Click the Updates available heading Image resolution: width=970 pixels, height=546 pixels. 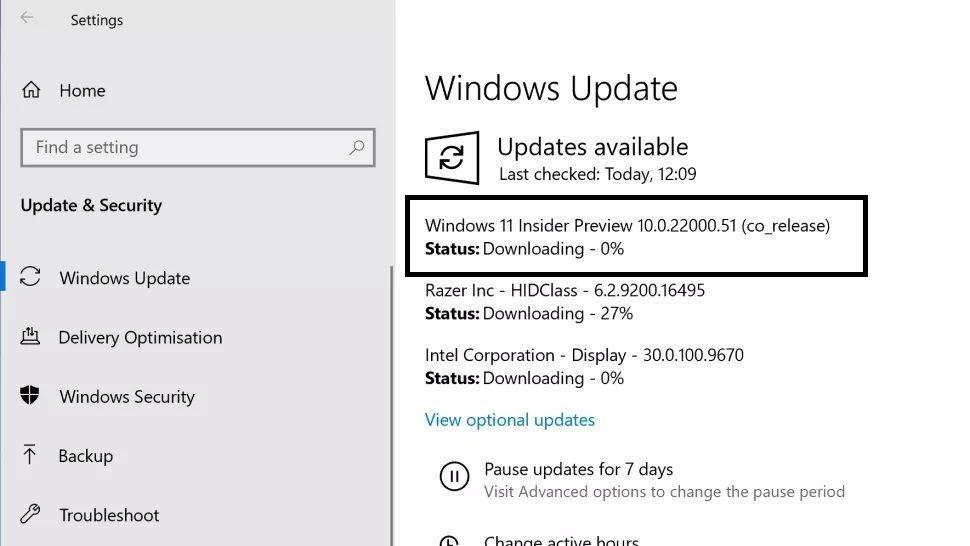(593, 147)
